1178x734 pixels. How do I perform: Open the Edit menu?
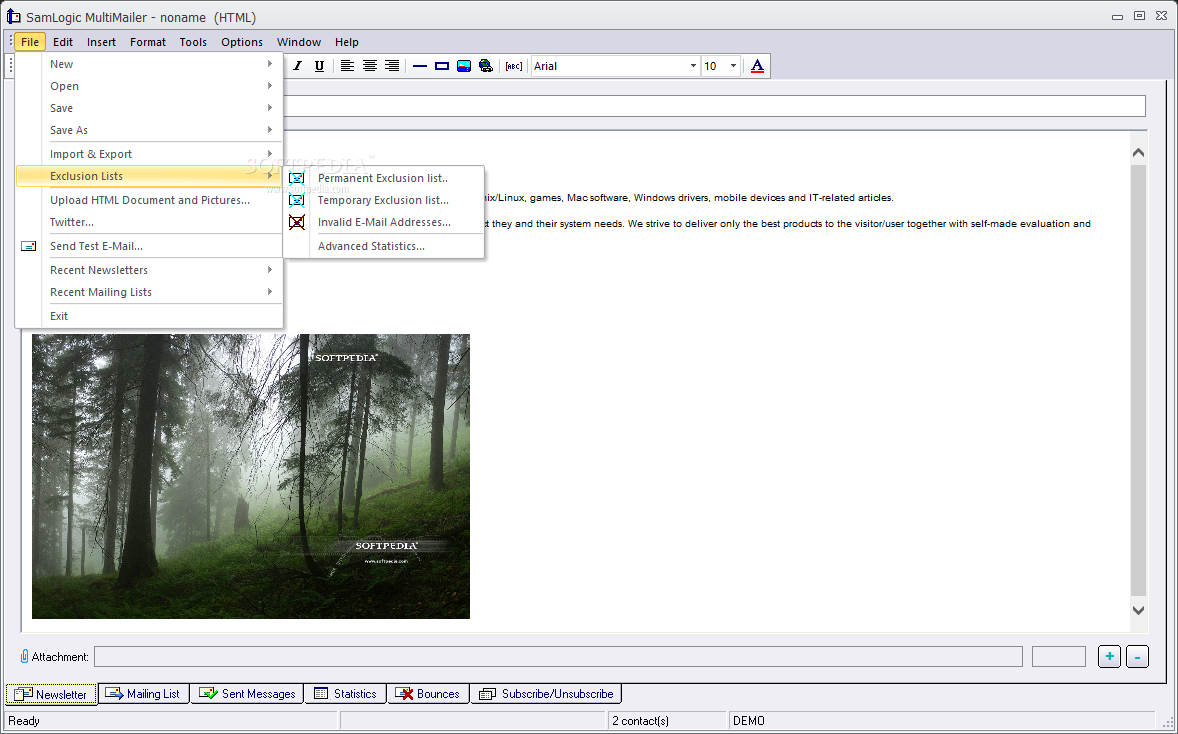point(63,42)
